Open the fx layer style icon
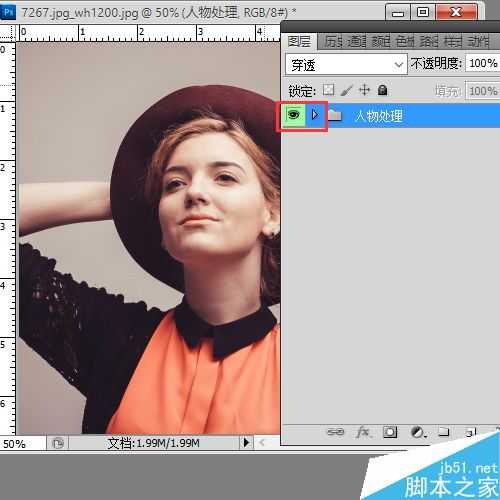Viewport: 500px width, 500px height. 363,432
